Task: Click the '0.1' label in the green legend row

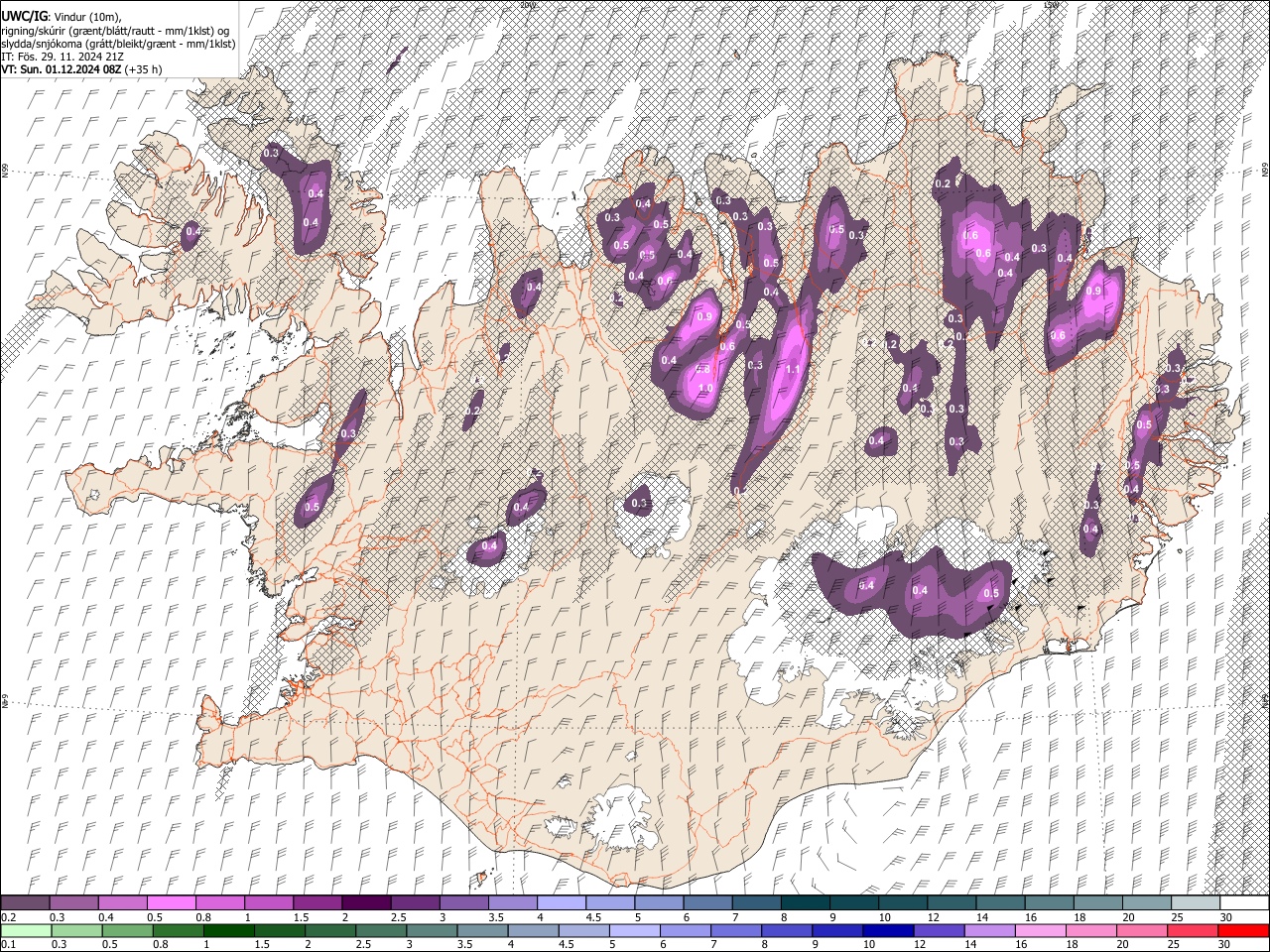Action: 8,945
